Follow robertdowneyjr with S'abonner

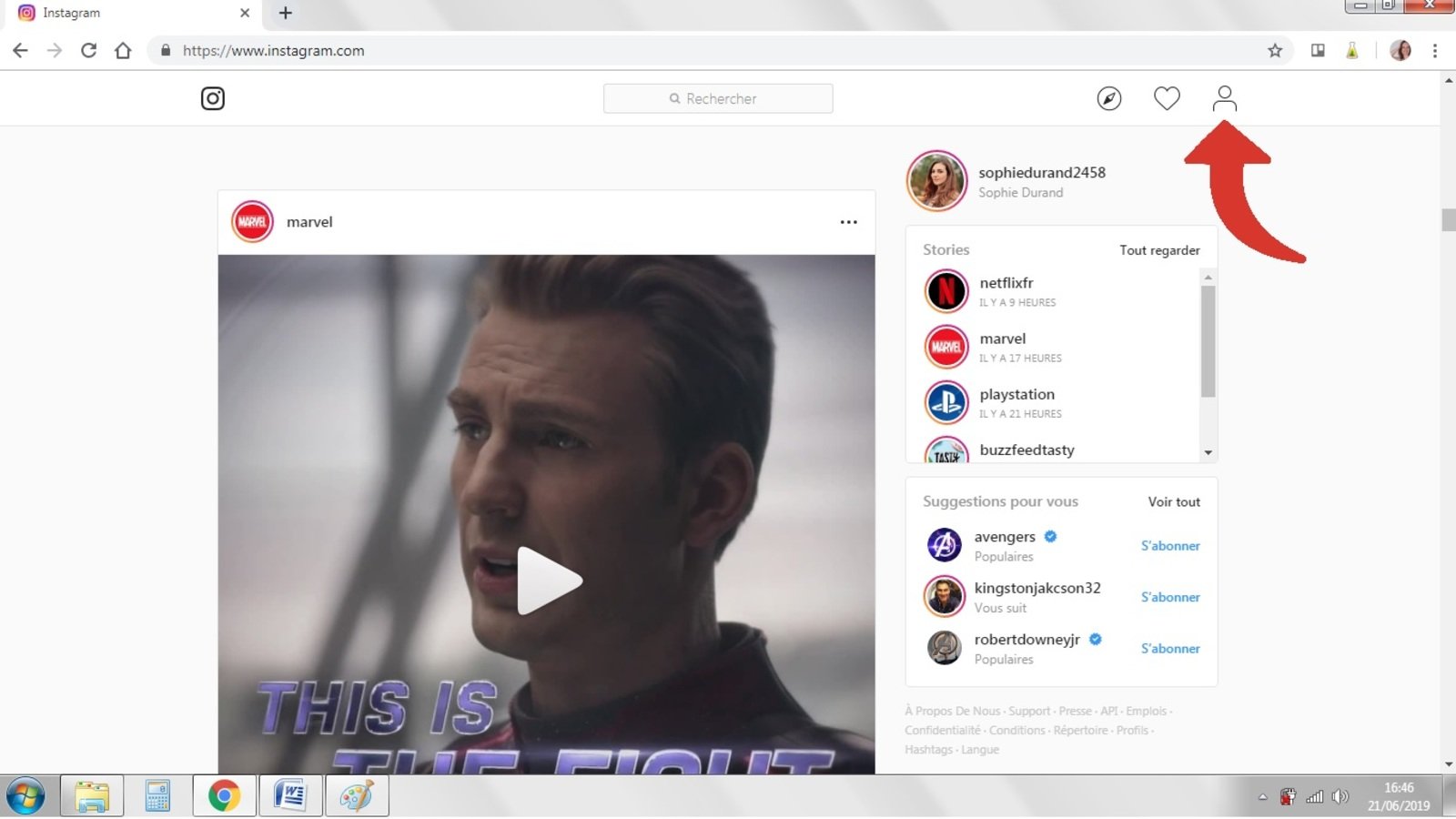pos(1170,649)
